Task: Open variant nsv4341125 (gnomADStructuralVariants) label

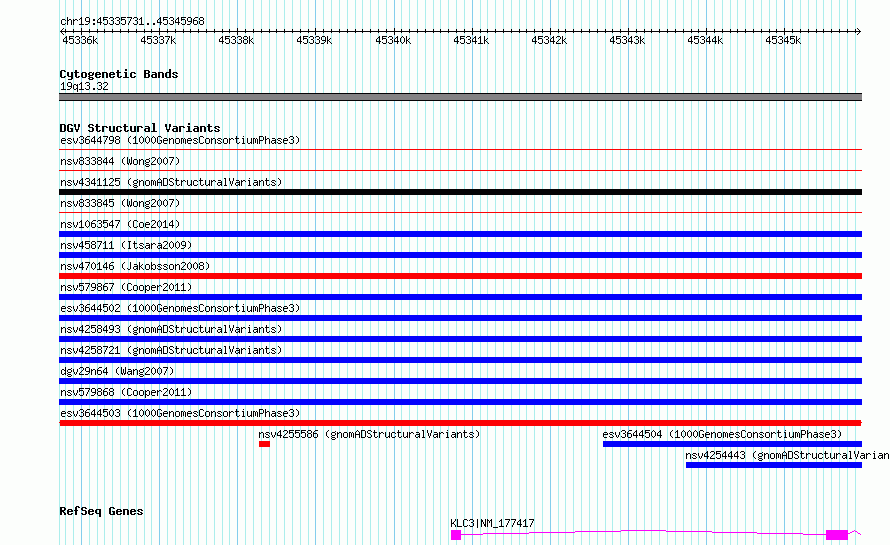Action: click(171, 182)
